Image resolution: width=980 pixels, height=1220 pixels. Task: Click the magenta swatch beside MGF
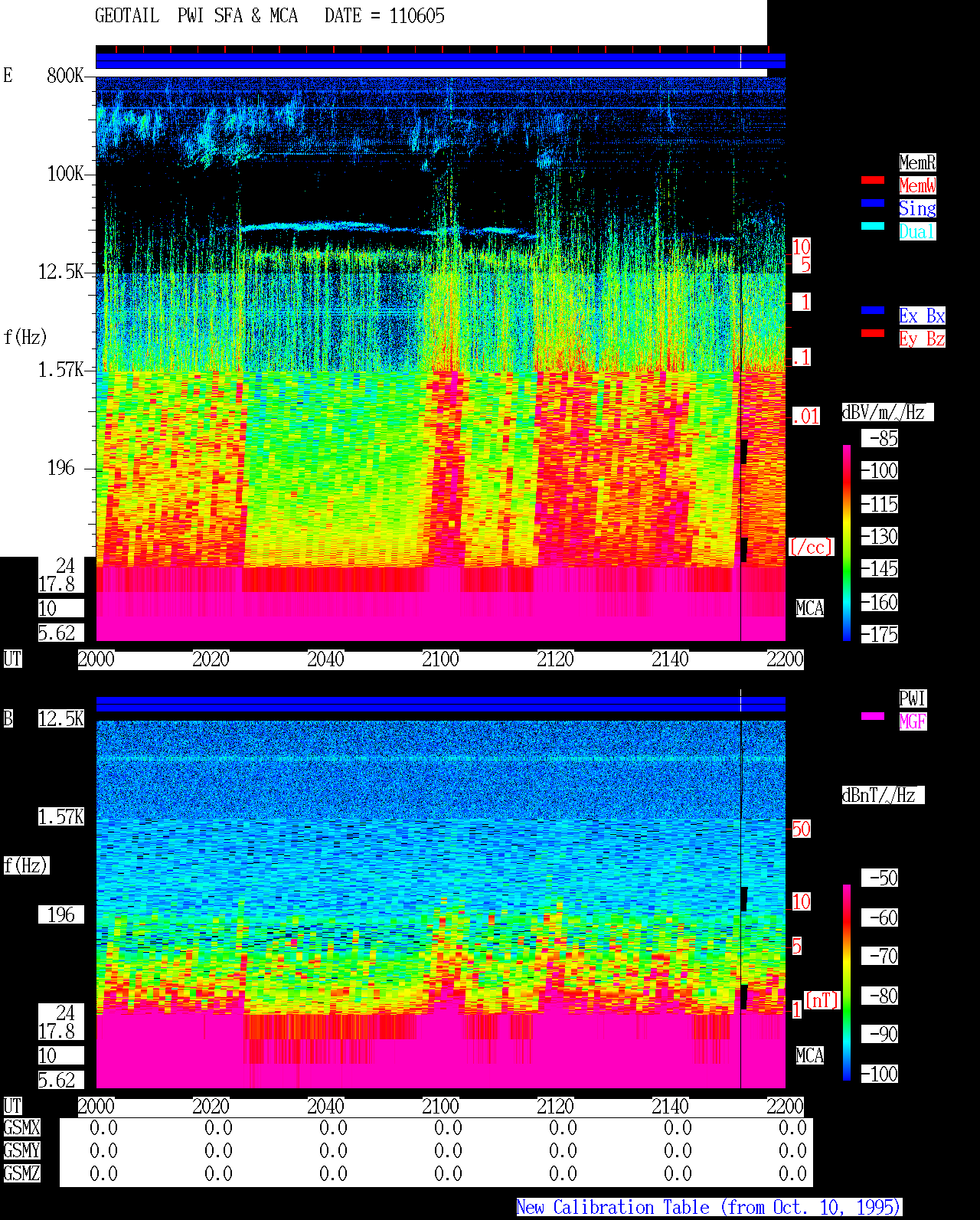tap(873, 716)
